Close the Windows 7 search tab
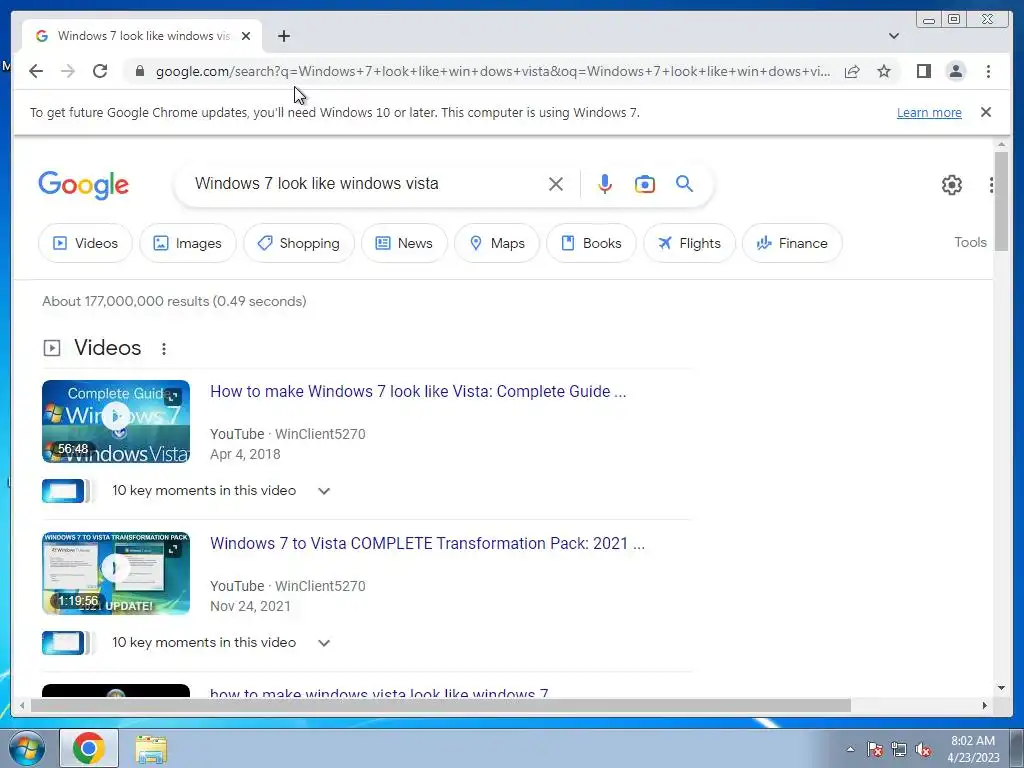Image resolution: width=1024 pixels, height=768 pixels. pyautogui.click(x=246, y=36)
